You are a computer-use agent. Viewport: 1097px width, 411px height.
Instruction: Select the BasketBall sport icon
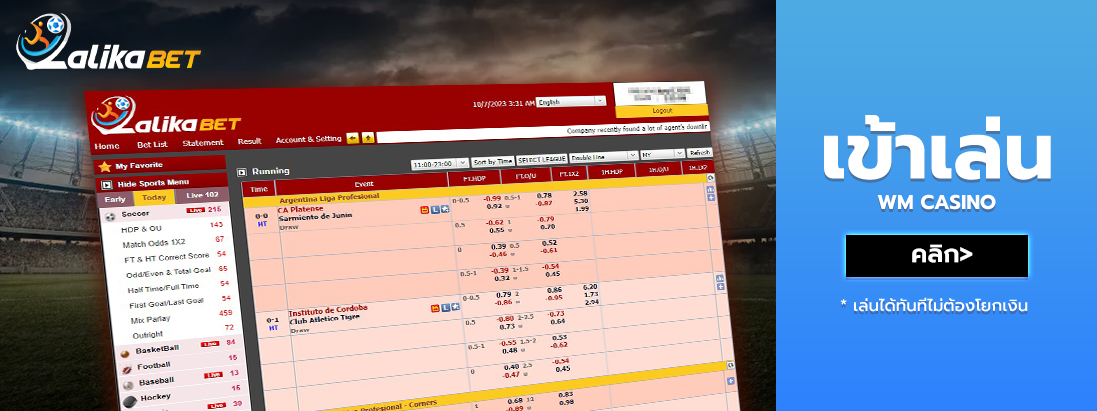click(125, 352)
